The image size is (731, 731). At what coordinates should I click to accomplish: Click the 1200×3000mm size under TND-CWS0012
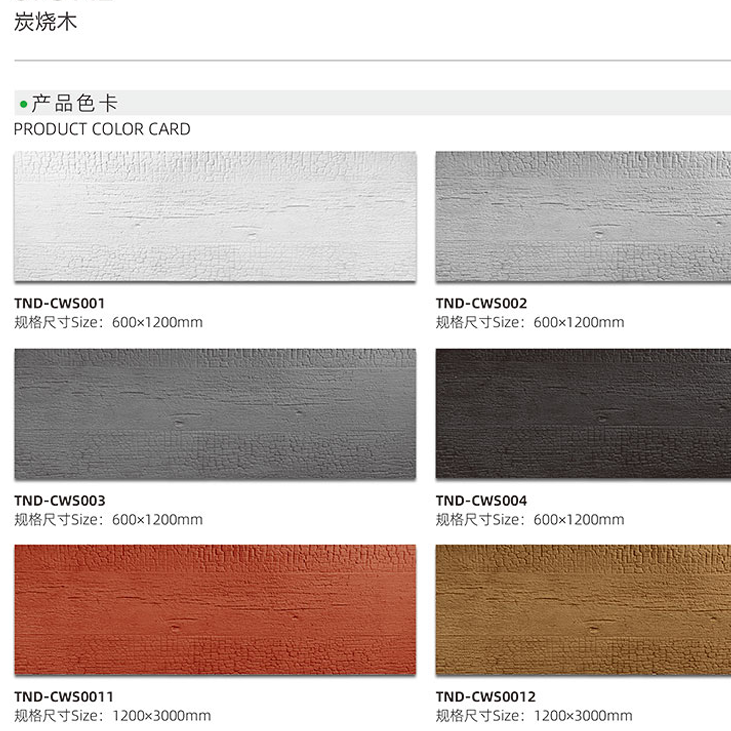point(583,716)
